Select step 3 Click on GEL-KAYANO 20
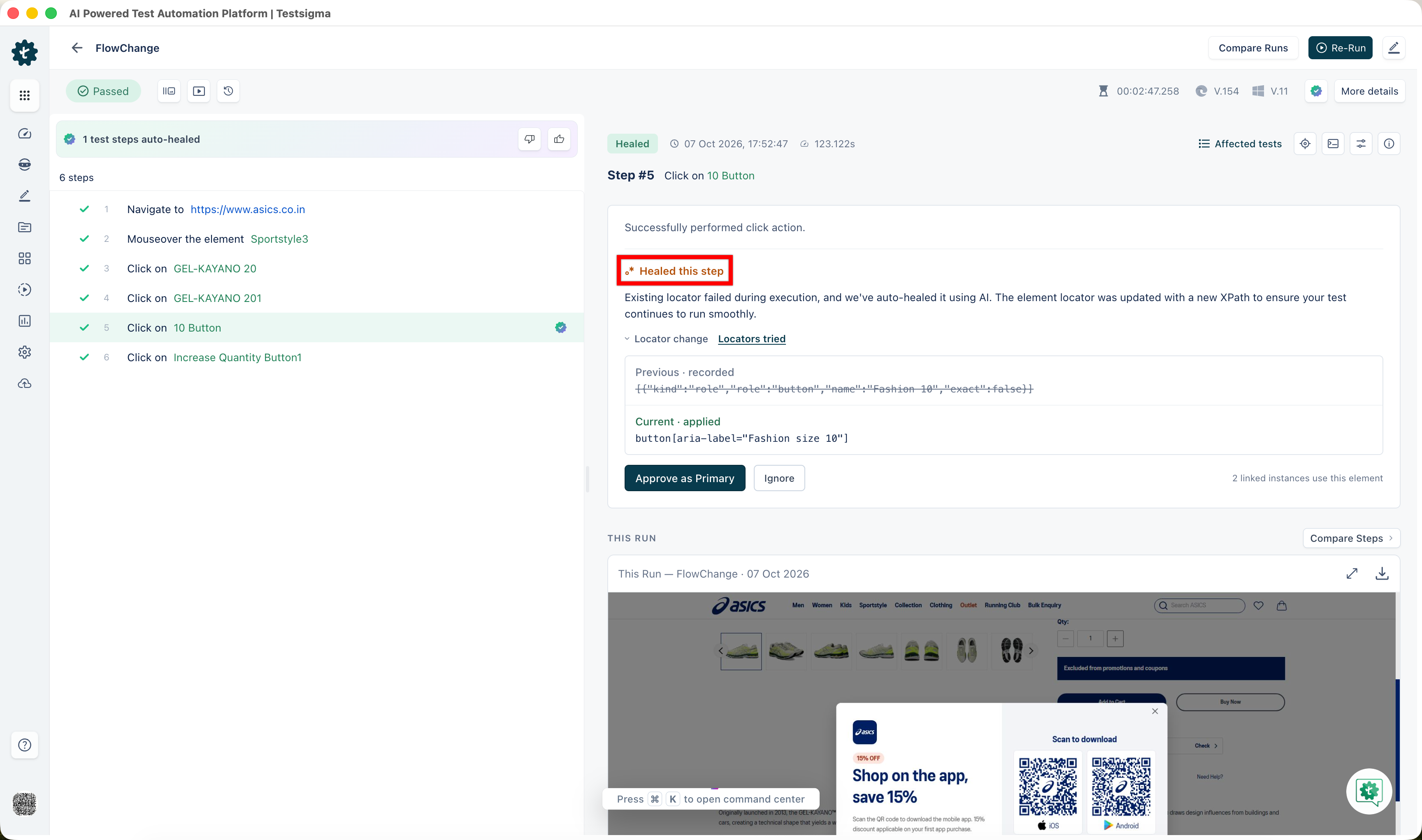The height and width of the screenshot is (840, 1422). point(317,268)
